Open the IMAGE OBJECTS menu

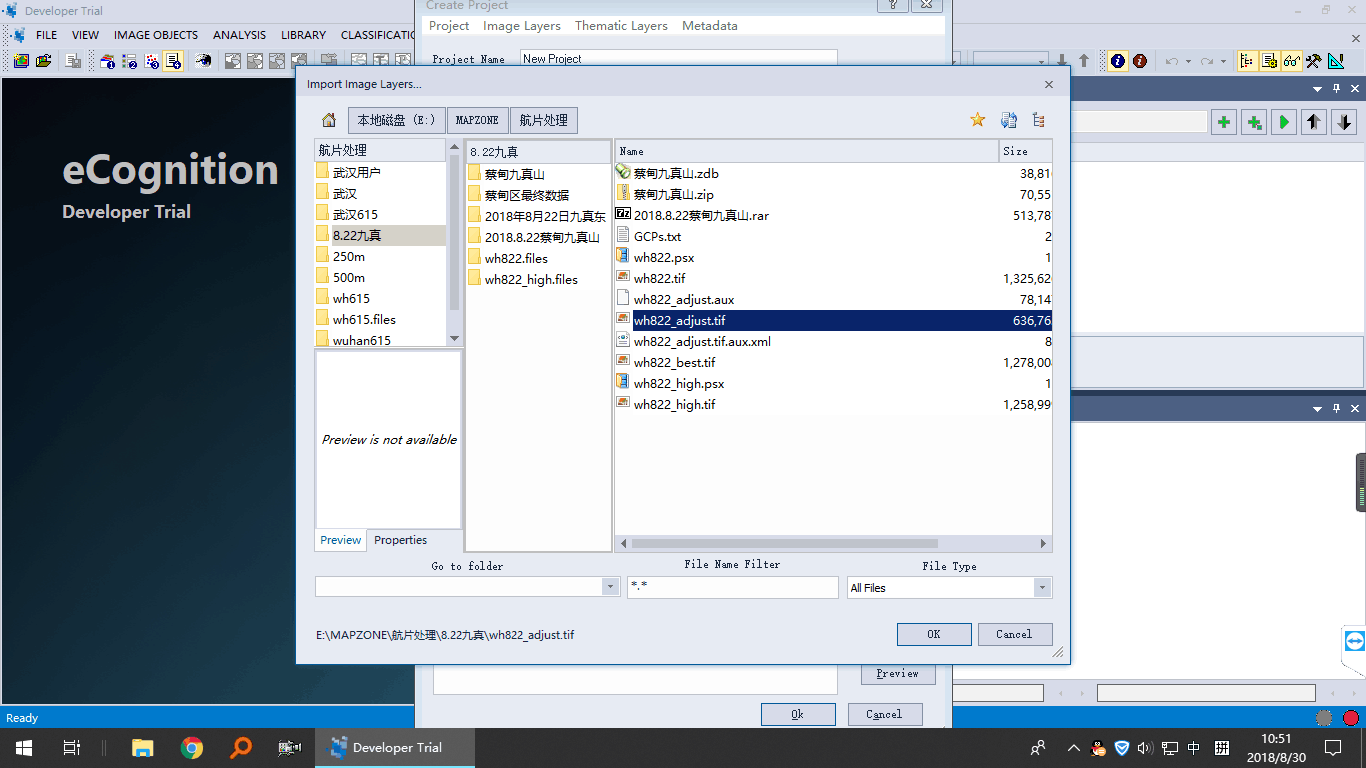[156, 35]
